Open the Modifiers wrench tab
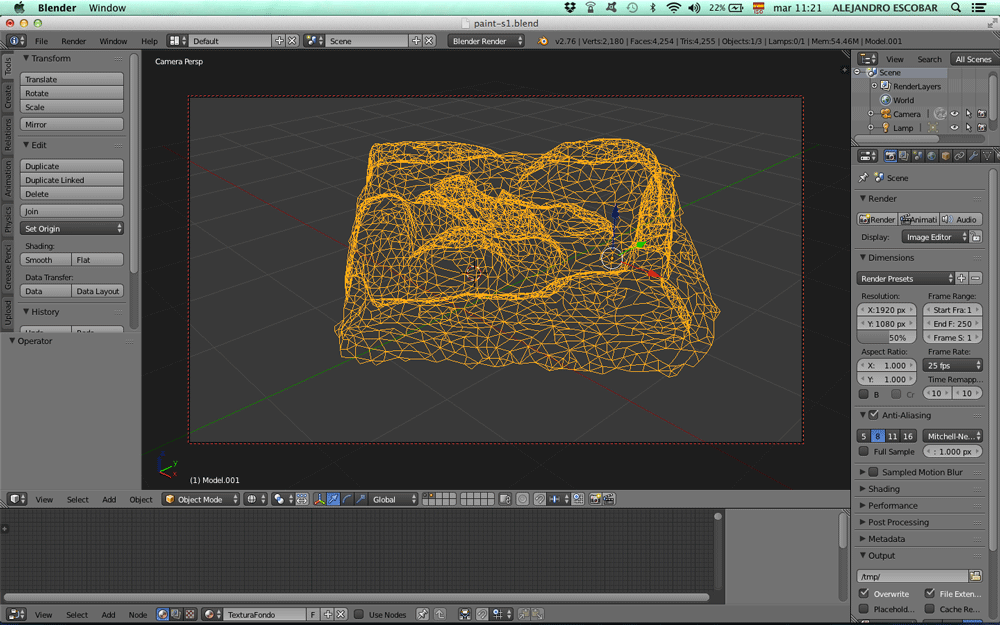Screen dimensions: 1000x625 (x=973, y=156)
